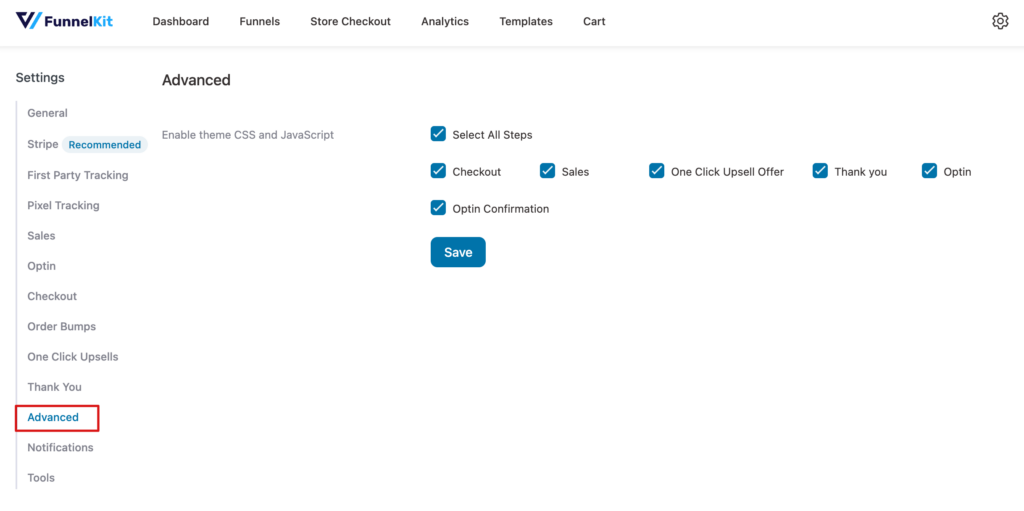1024x511 pixels.
Task: Select Sales in settings sidebar
Action: point(41,236)
